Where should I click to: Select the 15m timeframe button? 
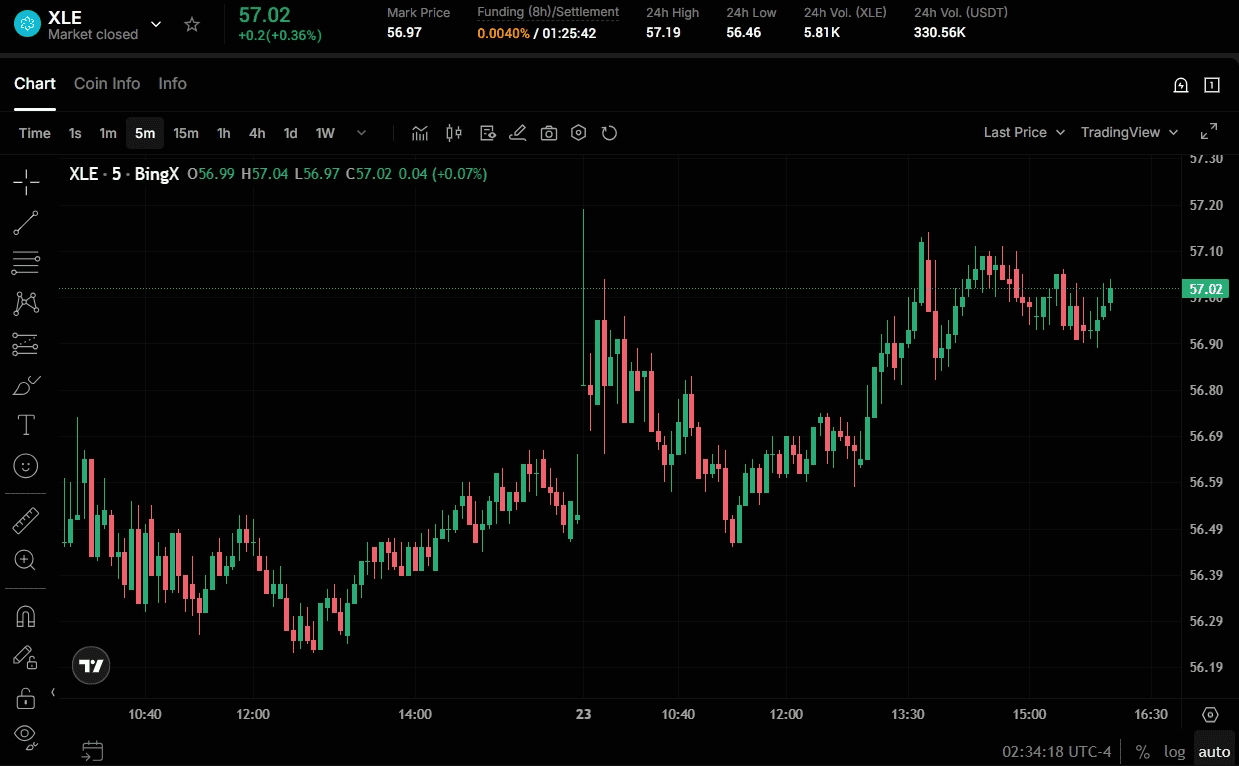(x=186, y=133)
